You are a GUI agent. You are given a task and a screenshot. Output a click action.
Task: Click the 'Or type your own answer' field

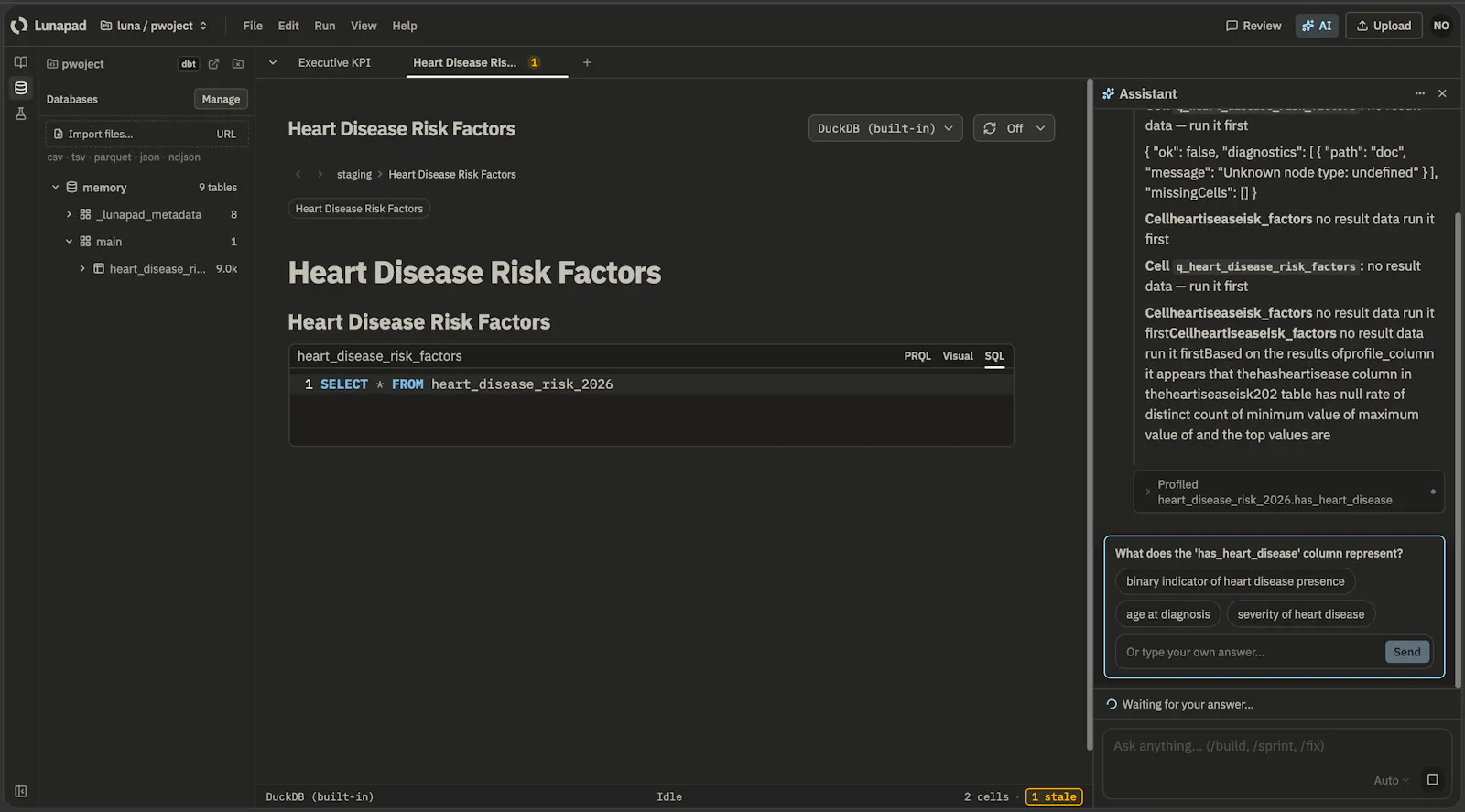point(1250,652)
